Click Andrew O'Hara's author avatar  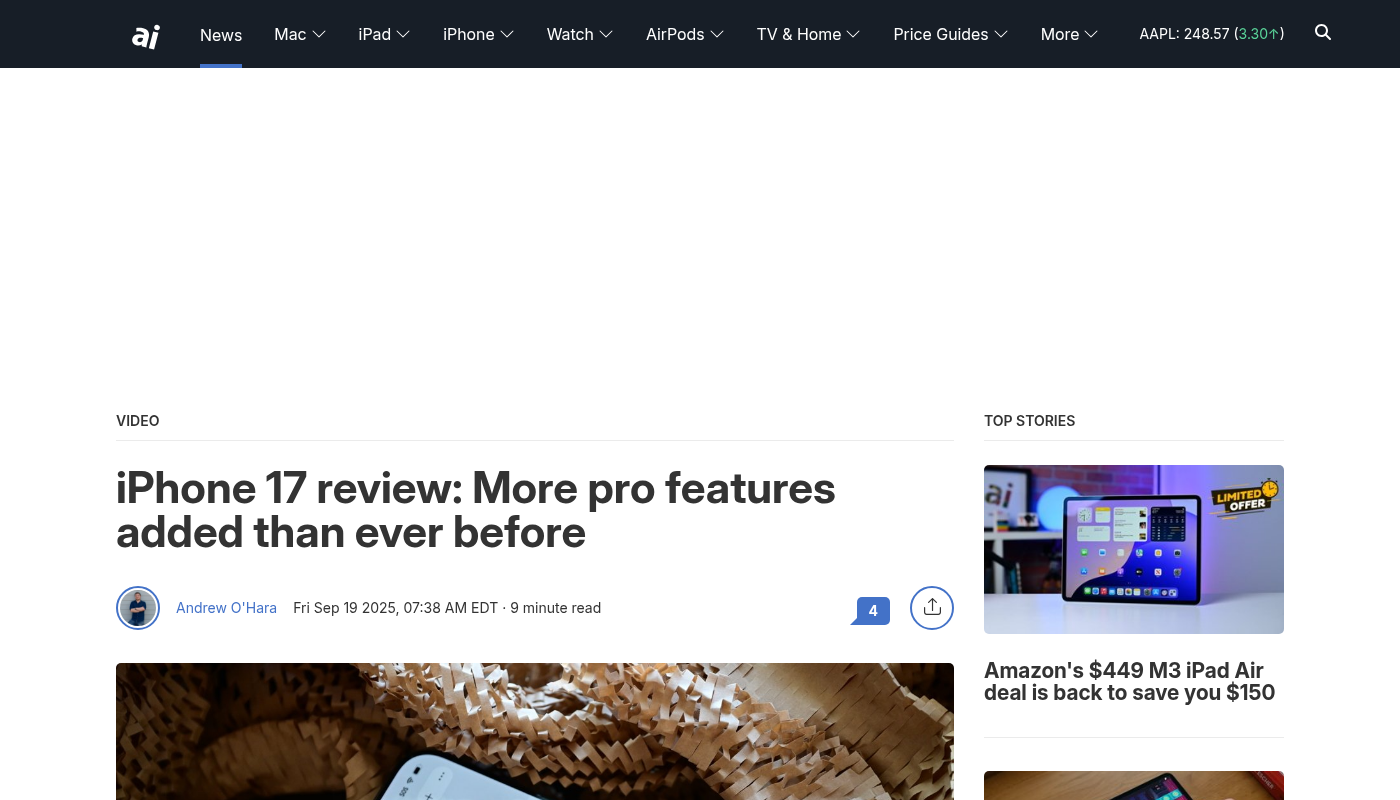click(138, 608)
